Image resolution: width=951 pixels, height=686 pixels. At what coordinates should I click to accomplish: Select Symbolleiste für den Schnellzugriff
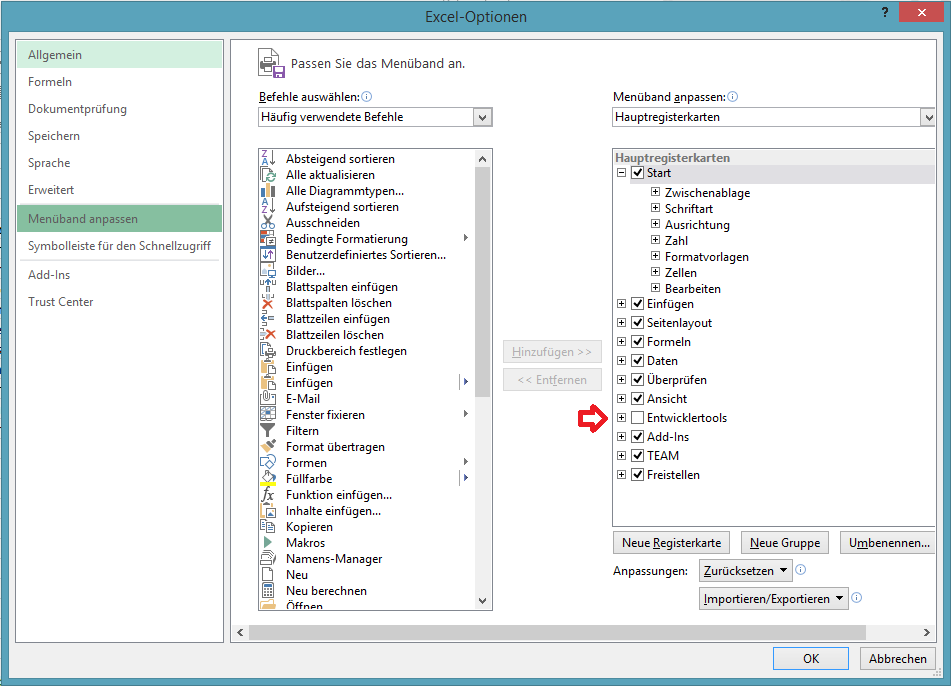coord(119,246)
